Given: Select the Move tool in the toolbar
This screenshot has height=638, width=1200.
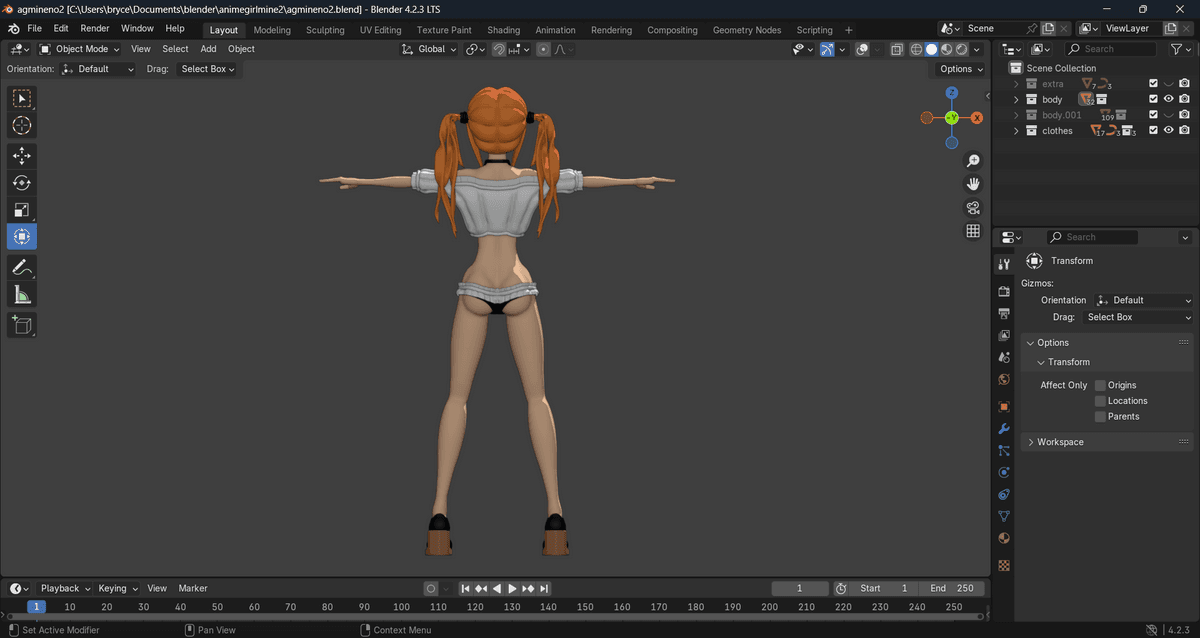Looking at the screenshot, I should click(22, 156).
